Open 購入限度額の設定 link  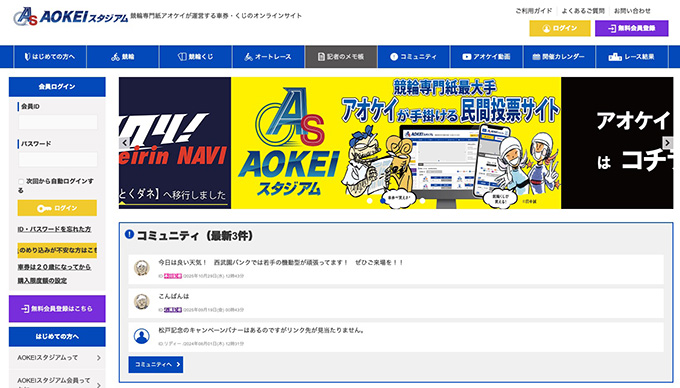click(42, 281)
